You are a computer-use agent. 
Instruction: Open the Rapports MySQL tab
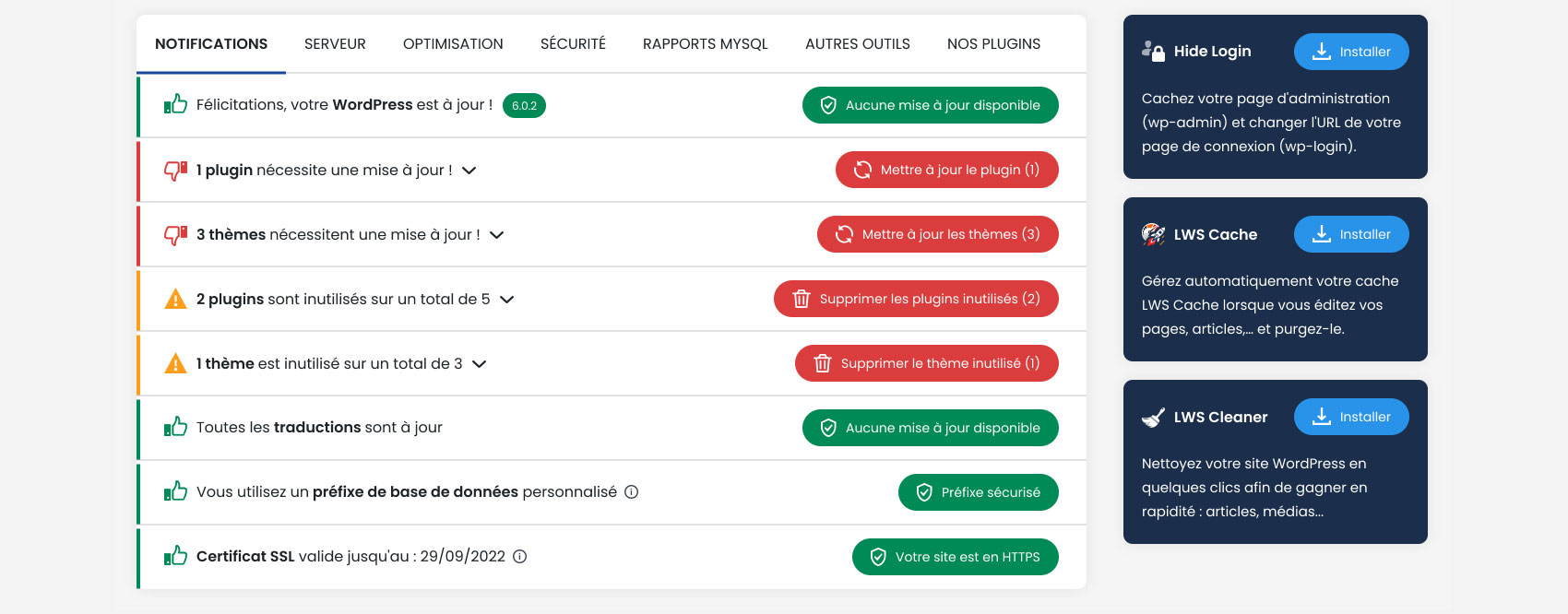coord(706,44)
